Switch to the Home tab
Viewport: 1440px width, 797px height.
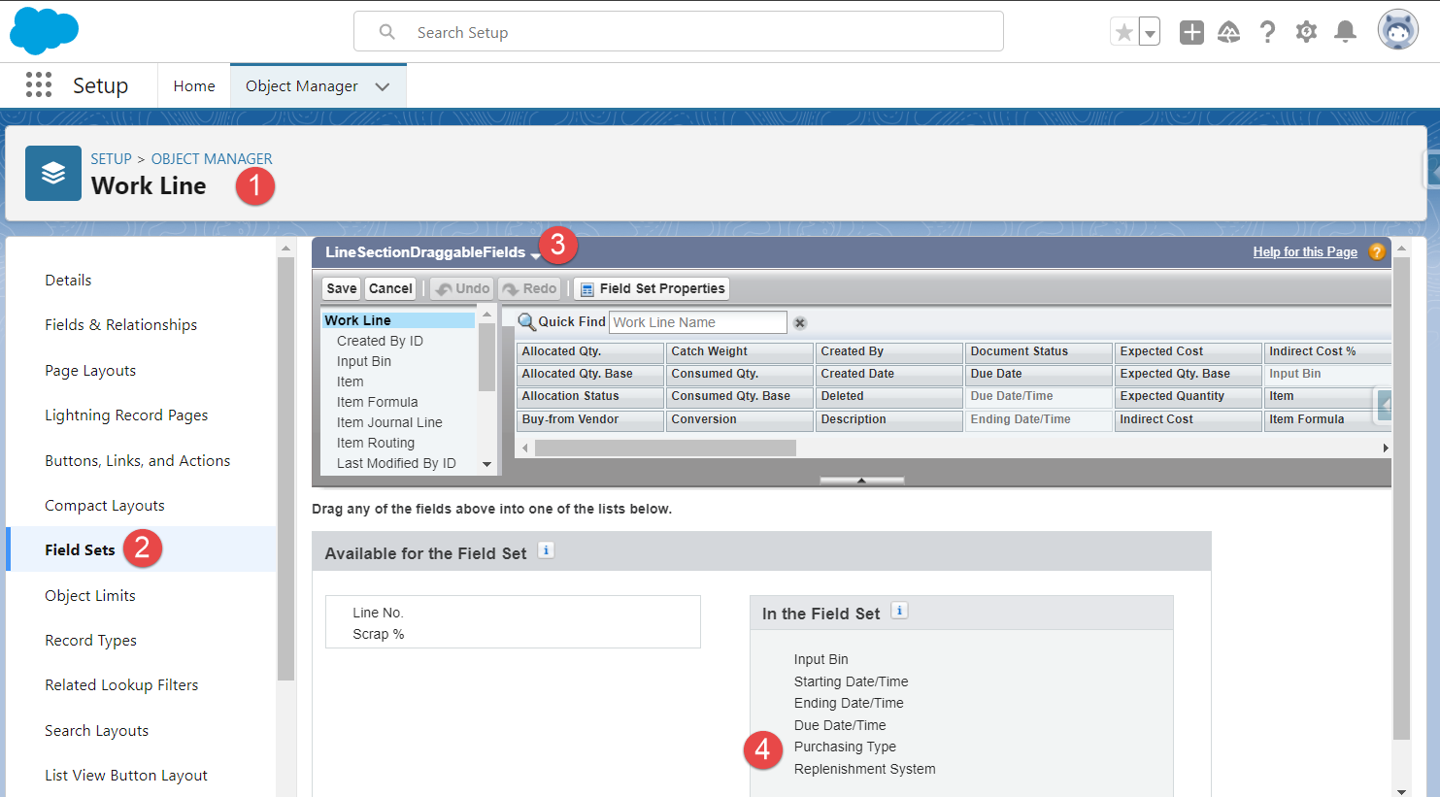tap(194, 86)
